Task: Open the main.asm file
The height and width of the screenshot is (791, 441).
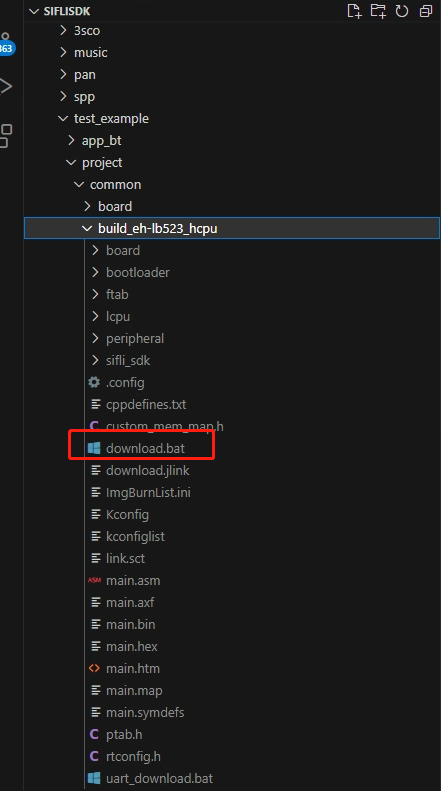Action: (133, 580)
